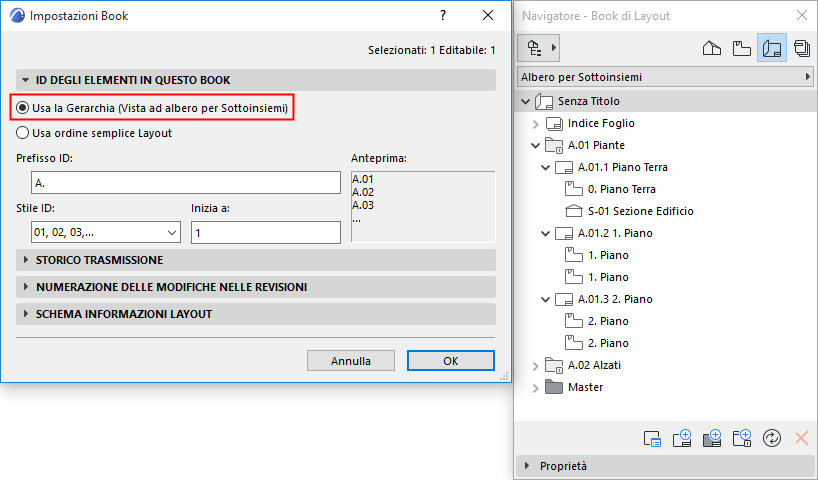Image resolution: width=818 pixels, height=480 pixels.
Task: Click the Prefisso ID input field
Action: 186,183
